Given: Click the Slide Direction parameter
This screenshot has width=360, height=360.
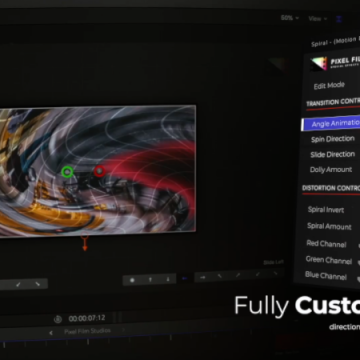Looking at the screenshot, I should point(332,154).
